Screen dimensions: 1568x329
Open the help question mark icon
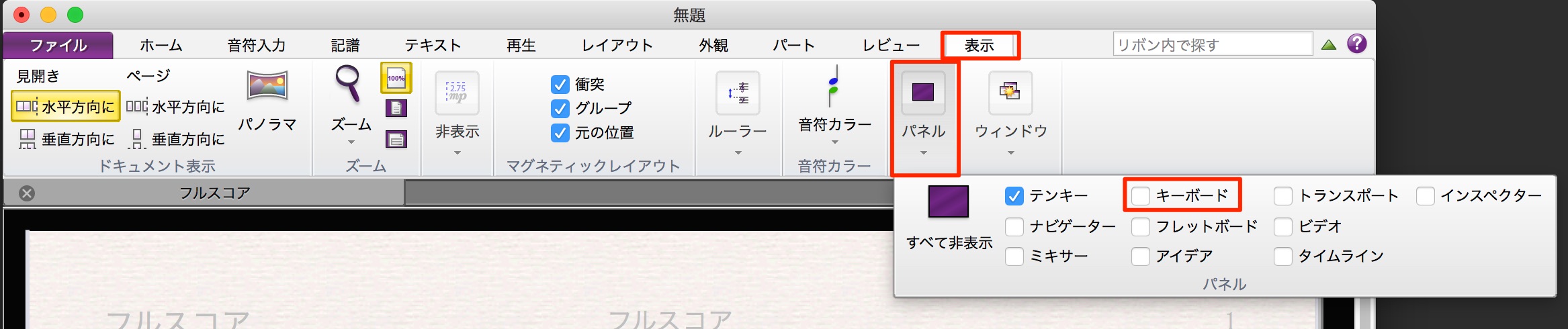click(x=1357, y=44)
